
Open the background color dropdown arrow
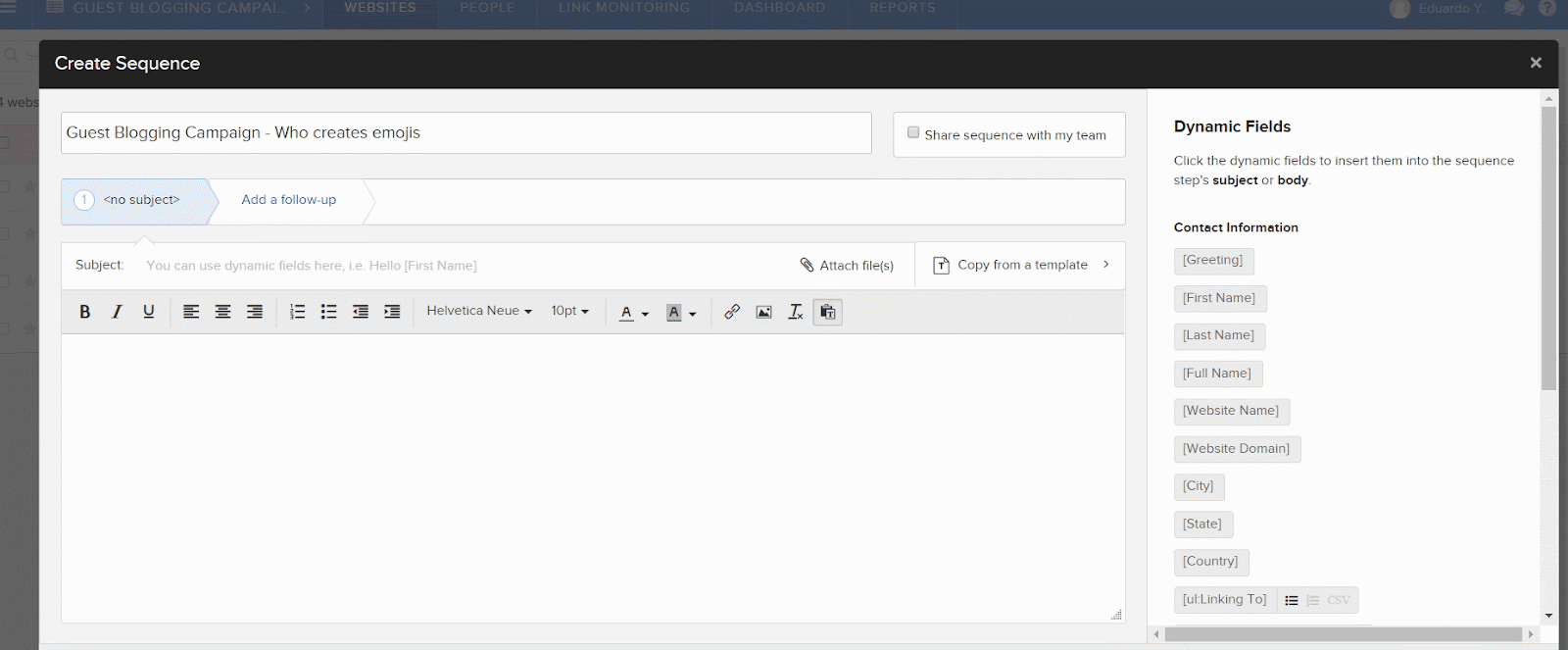coord(692,314)
